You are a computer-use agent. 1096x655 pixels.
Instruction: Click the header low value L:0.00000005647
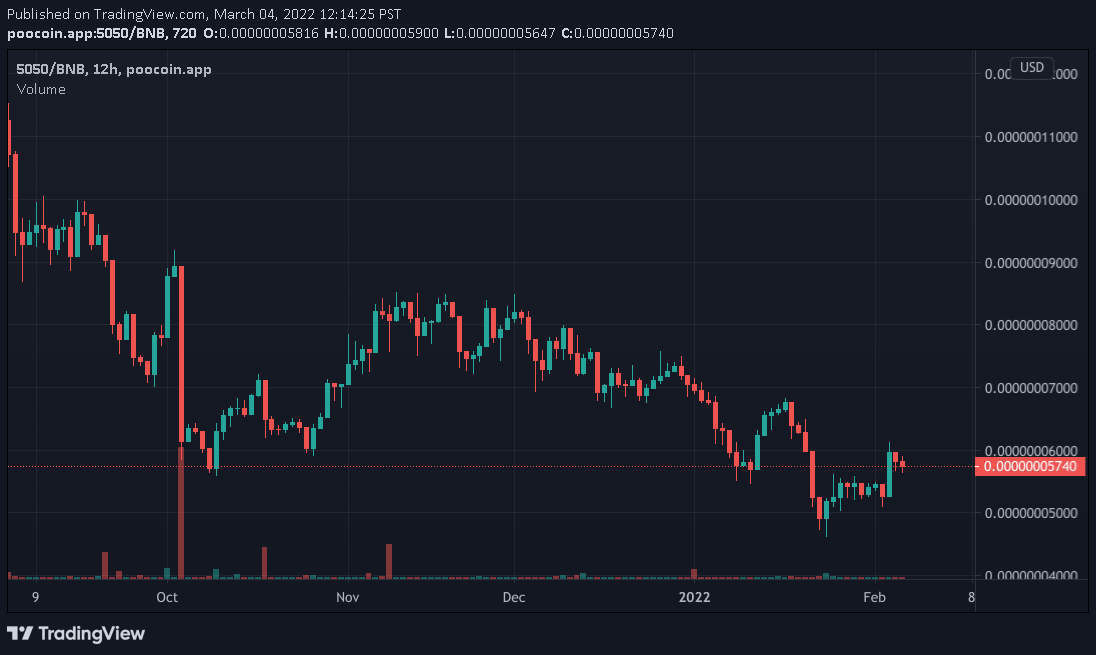tap(500, 33)
